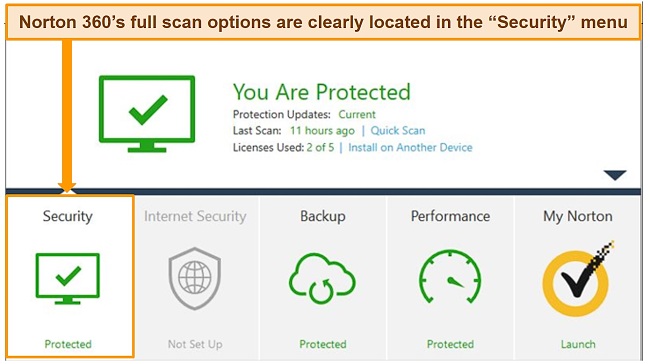Screen dimensions: 650x364
Task: Open Install on Another Device link
Action: 410,148
